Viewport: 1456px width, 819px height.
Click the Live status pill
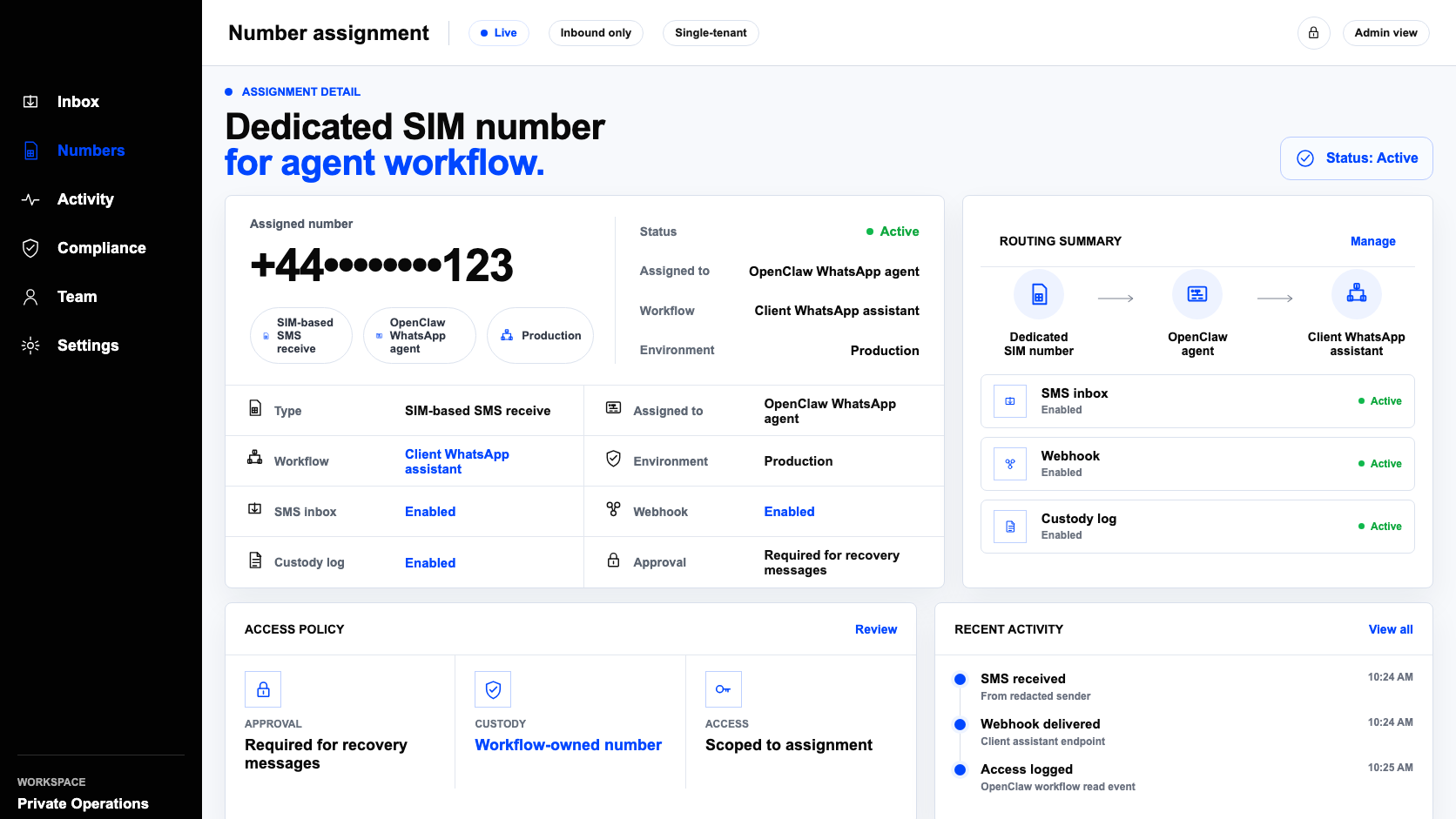[x=499, y=33]
